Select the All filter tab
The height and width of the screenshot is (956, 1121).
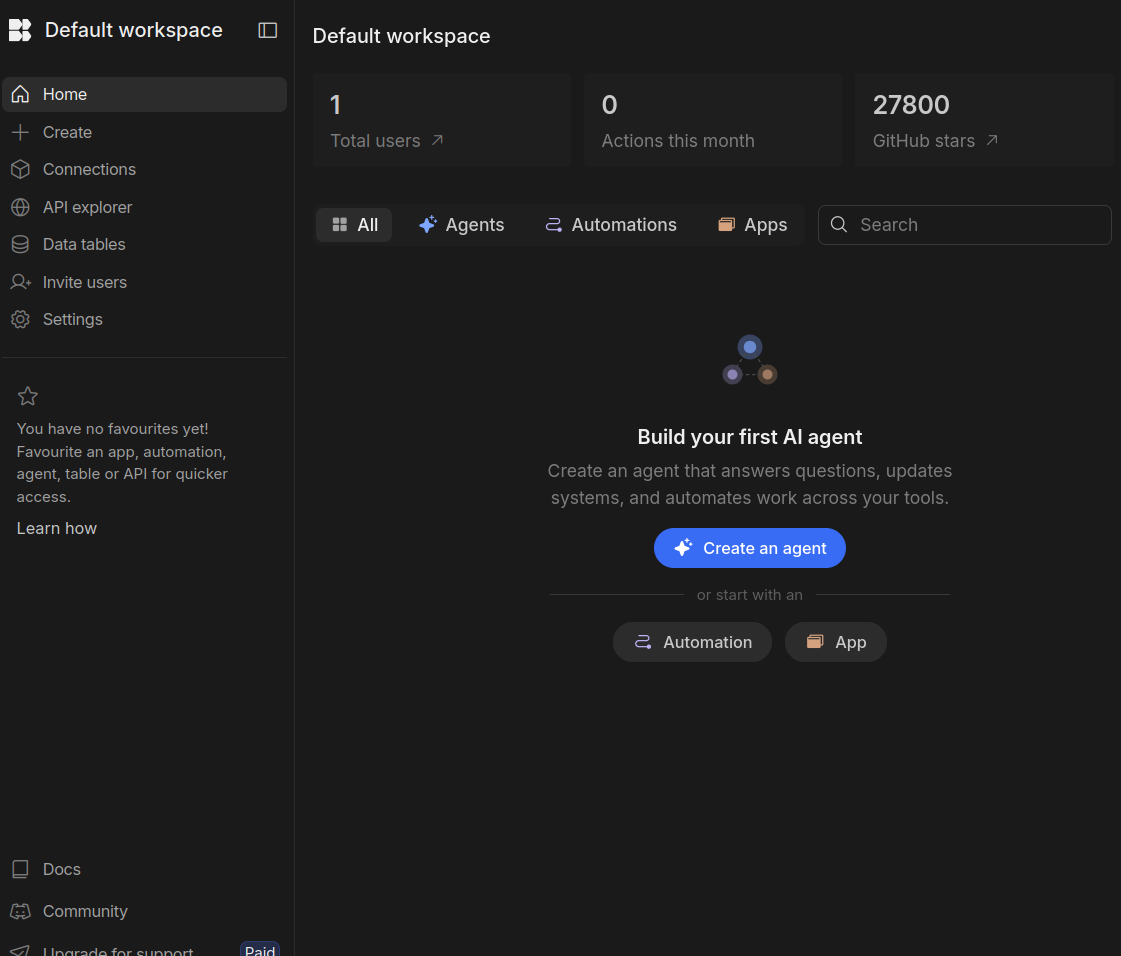(x=354, y=225)
